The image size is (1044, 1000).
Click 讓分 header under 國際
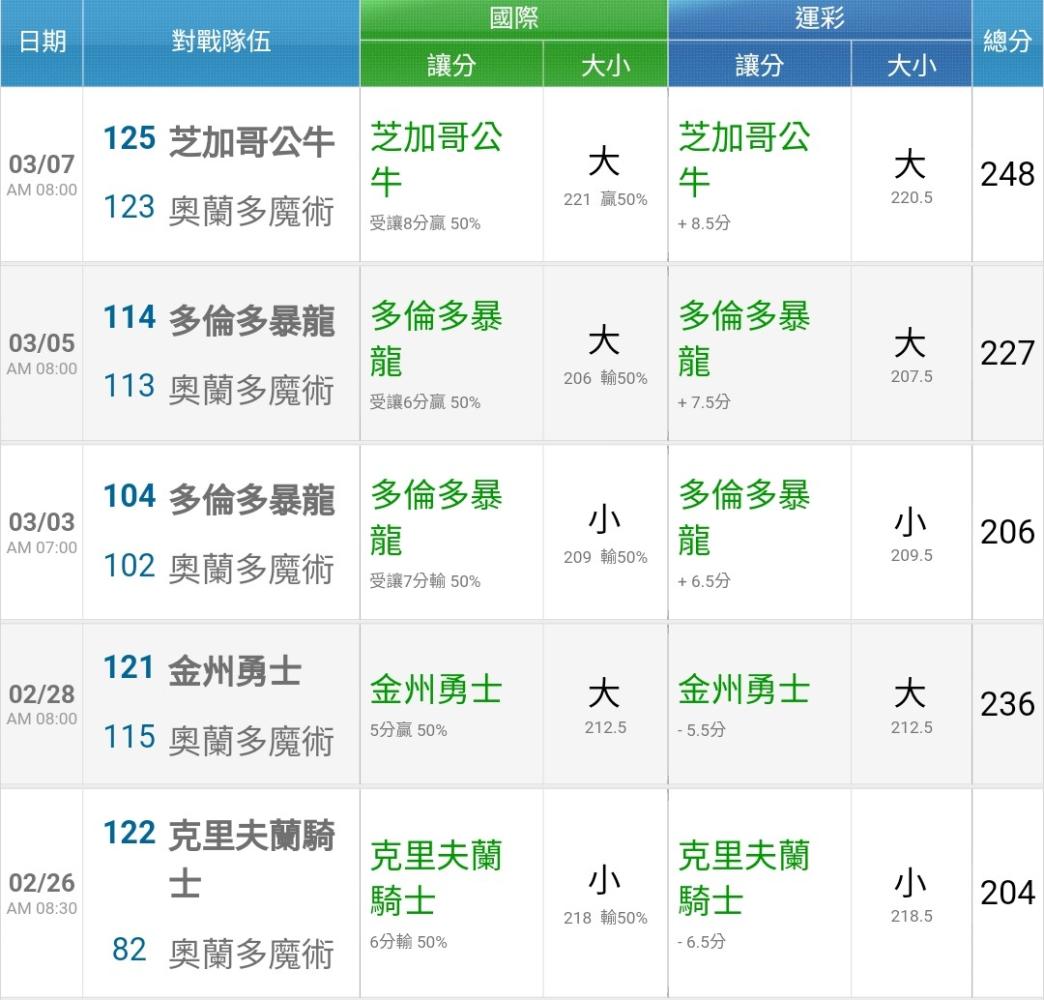451,65
